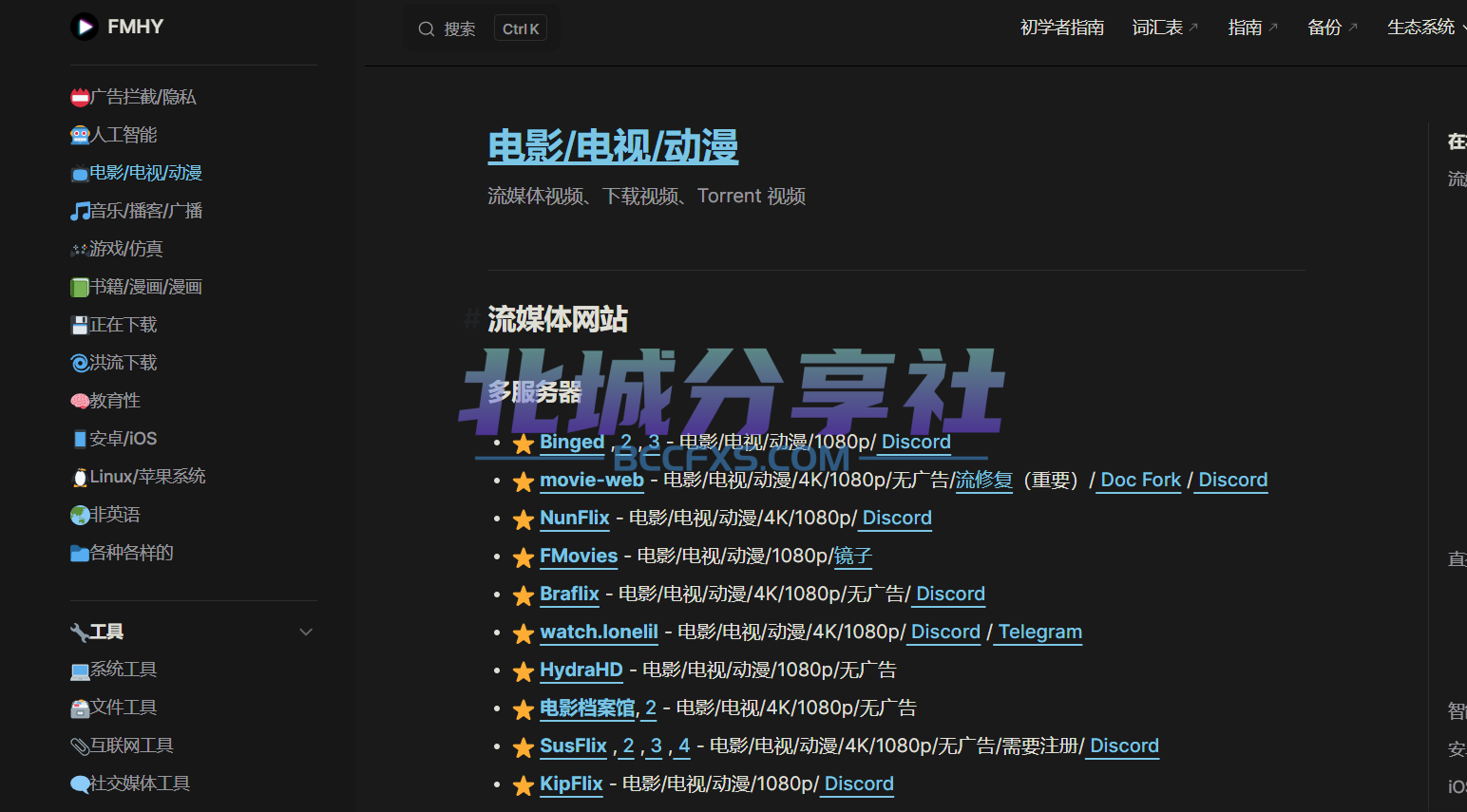Focus the 搜索 search field
The height and width of the screenshot is (812, 1467).
click(482, 28)
